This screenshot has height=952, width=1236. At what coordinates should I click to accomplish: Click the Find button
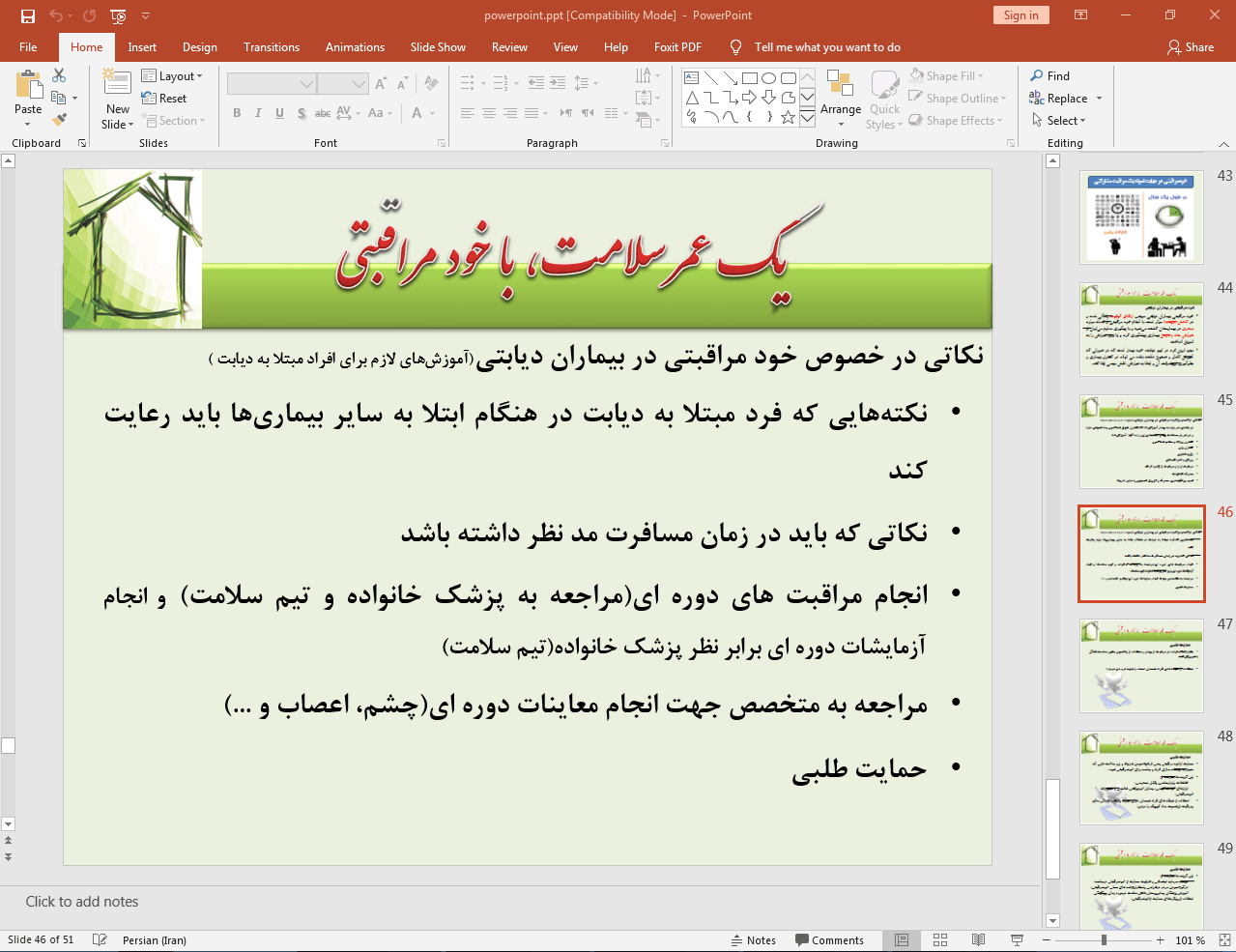(1050, 75)
